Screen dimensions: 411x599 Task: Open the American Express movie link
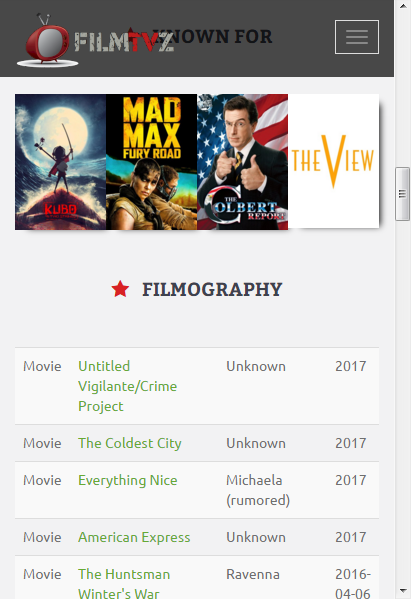[x=134, y=537]
